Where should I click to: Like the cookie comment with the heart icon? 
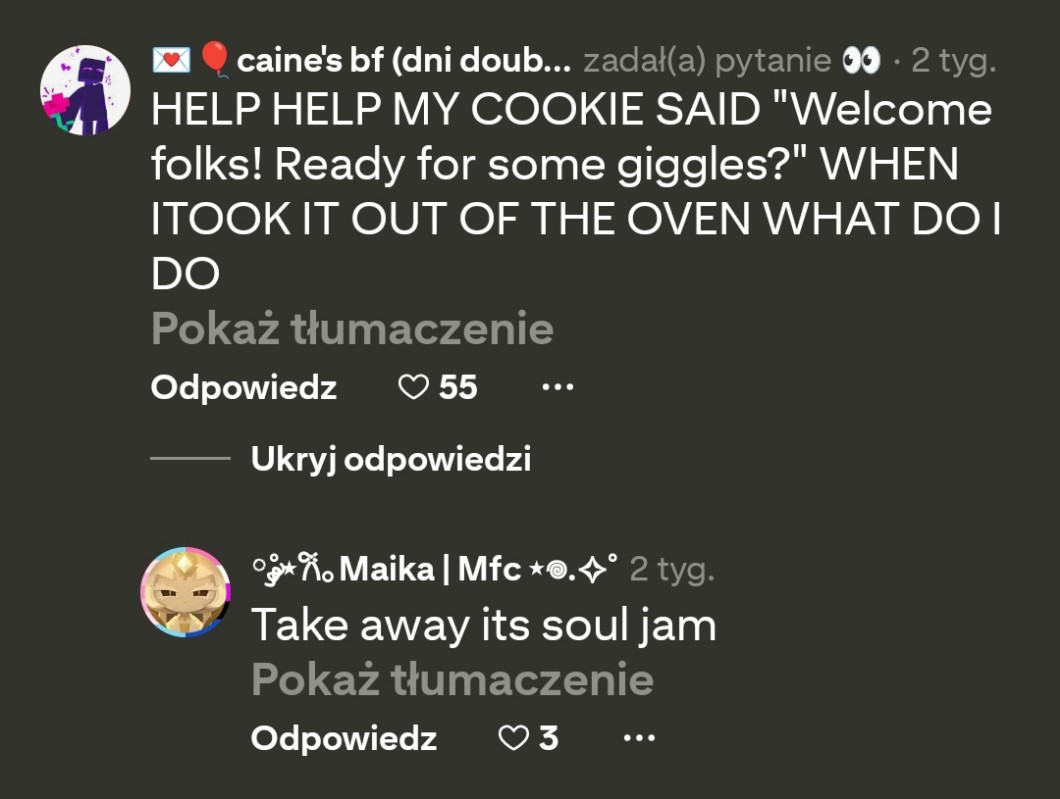(x=413, y=387)
